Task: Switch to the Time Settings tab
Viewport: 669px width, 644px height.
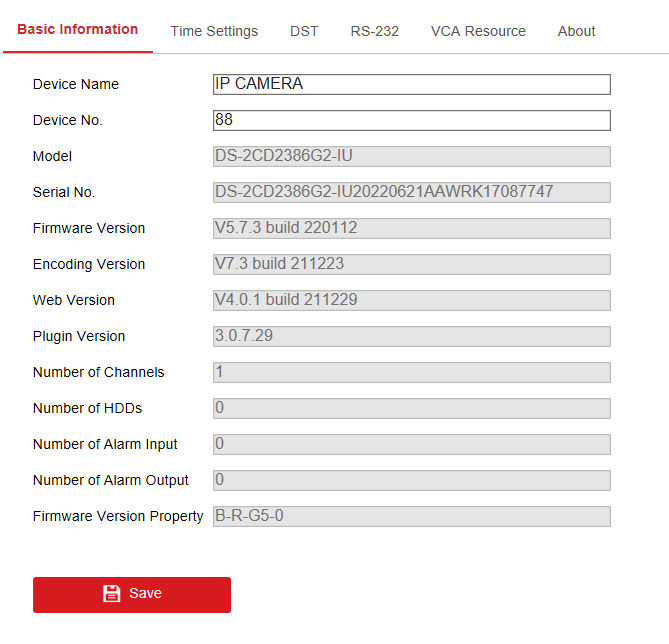Action: [x=214, y=31]
